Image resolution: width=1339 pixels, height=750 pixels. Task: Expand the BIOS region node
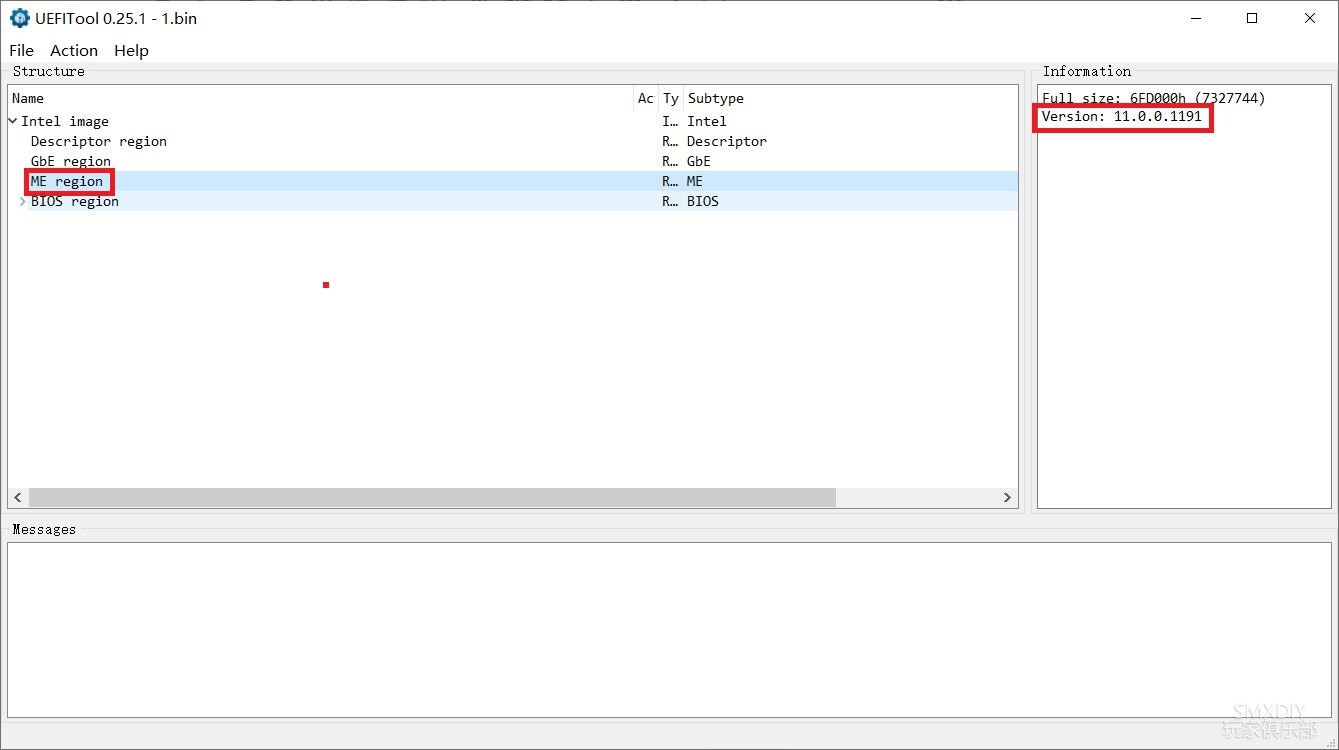23,201
